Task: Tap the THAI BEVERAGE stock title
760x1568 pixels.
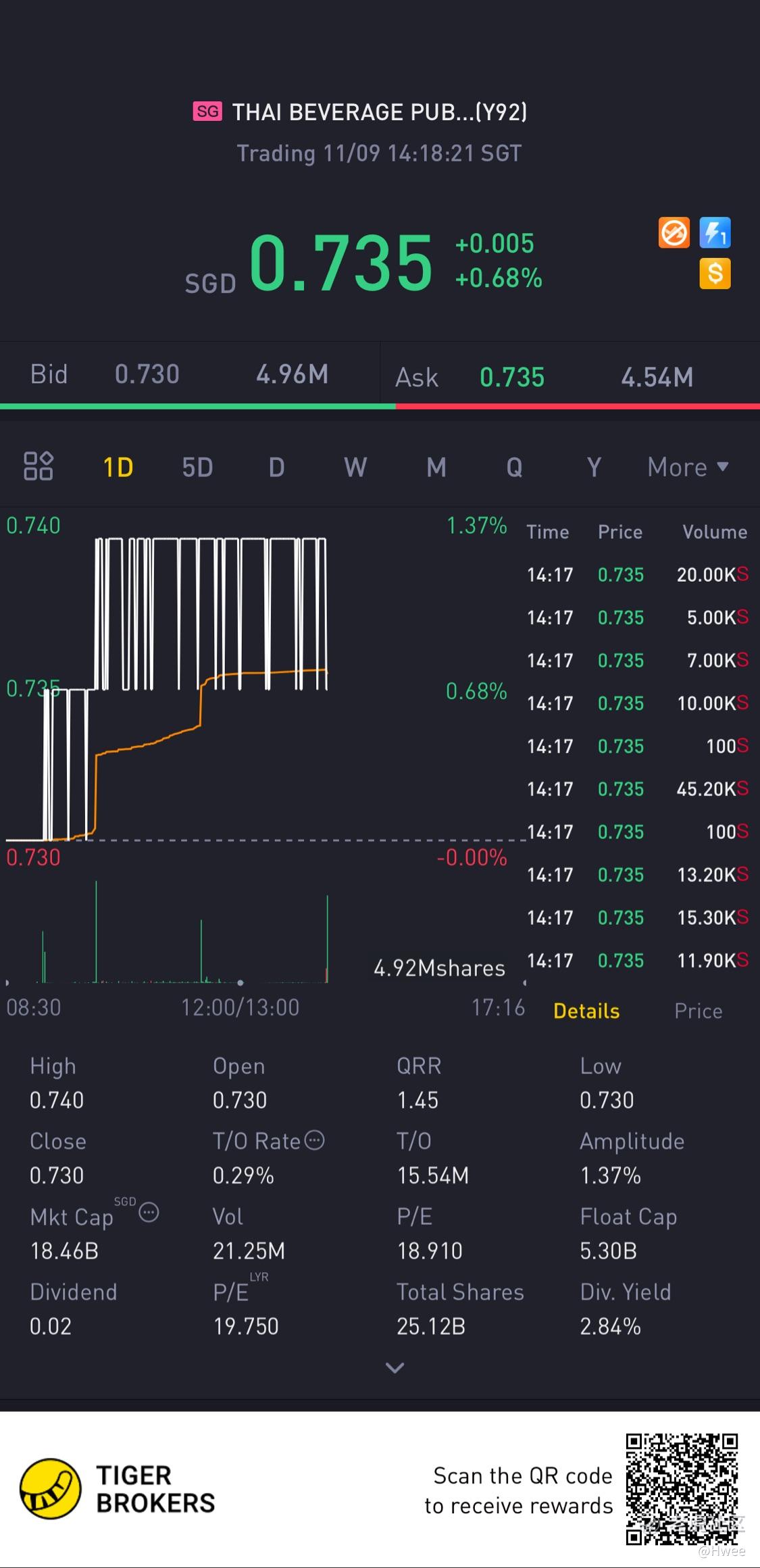Action: [x=380, y=111]
